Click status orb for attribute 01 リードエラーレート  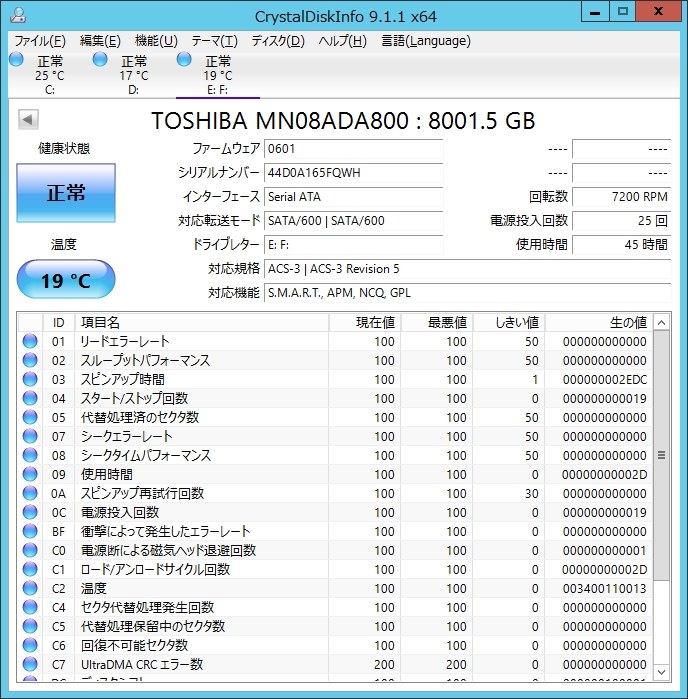(x=30, y=341)
